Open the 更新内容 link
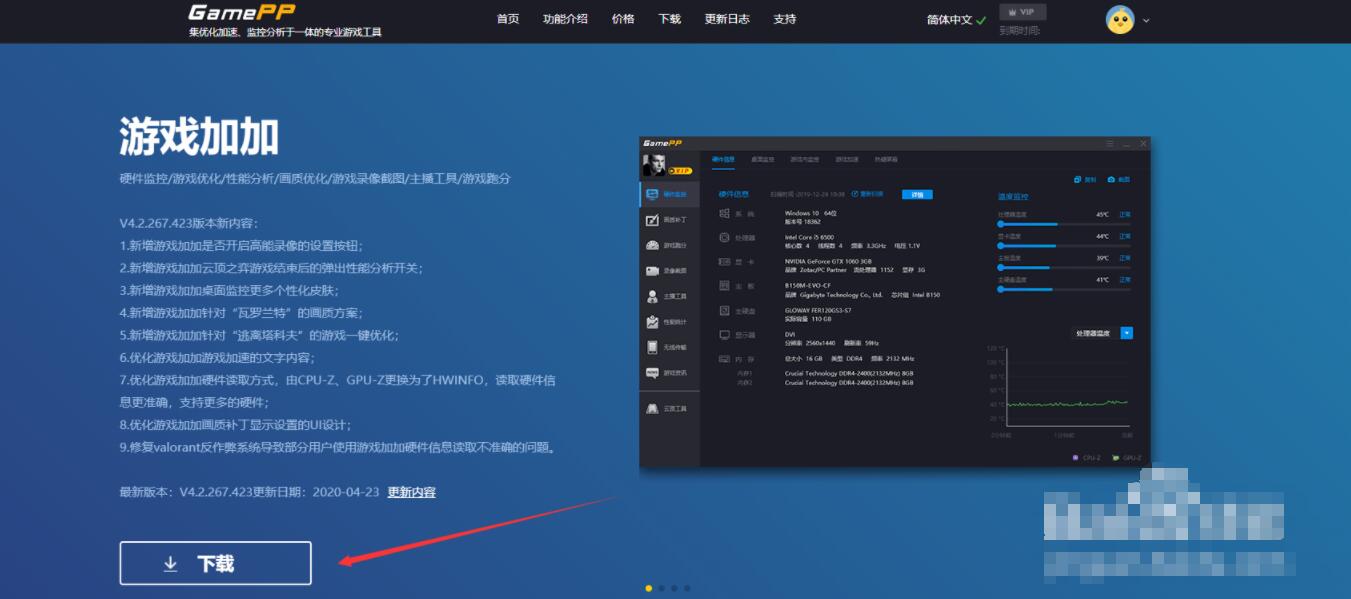The width and height of the screenshot is (1351, 599). [411, 492]
